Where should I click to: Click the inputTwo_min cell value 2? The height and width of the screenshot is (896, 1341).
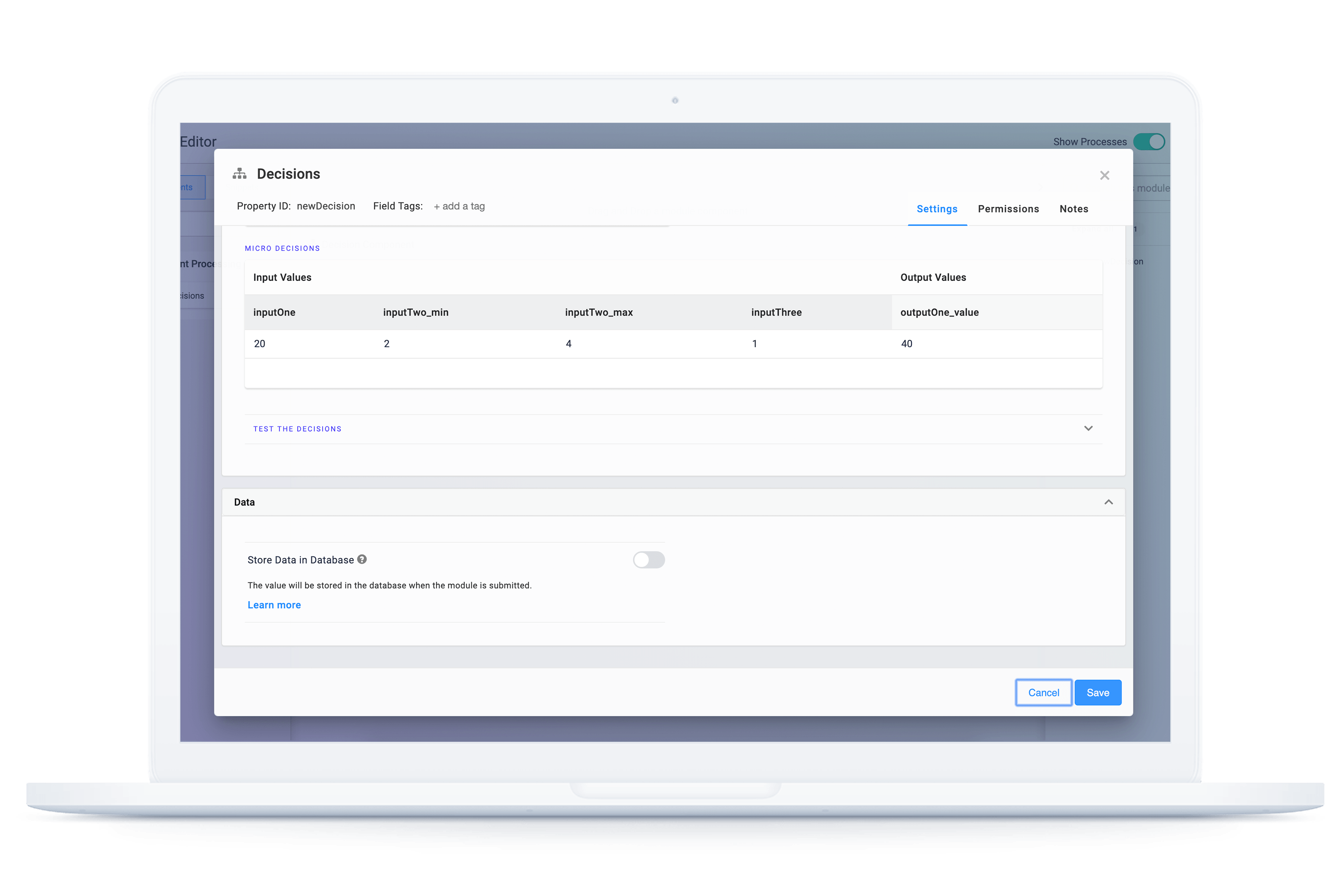[x=386, y=343]
